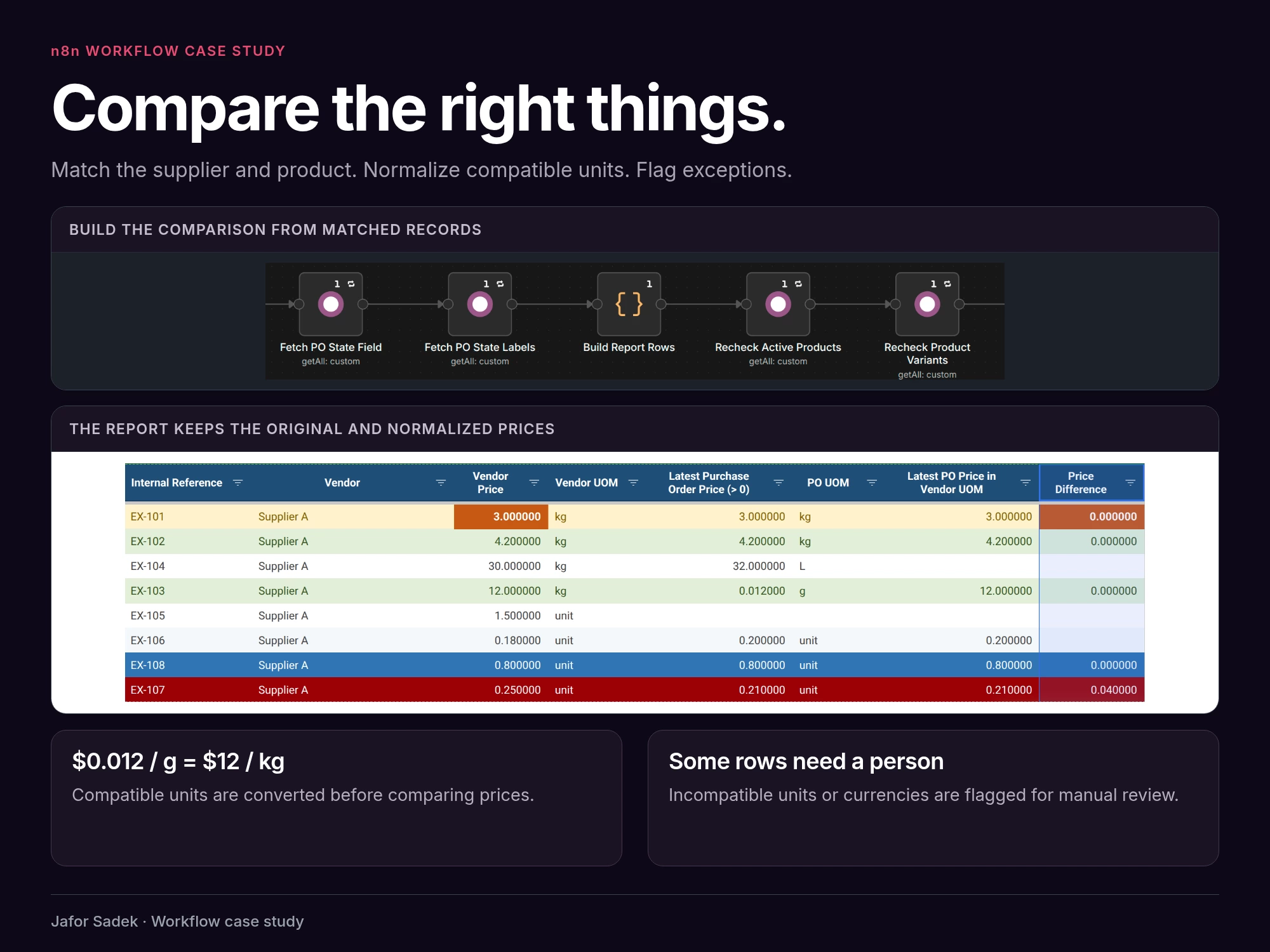
Task: Click the loop icon on Recheck Active Products
Action: tap(798, 284)
